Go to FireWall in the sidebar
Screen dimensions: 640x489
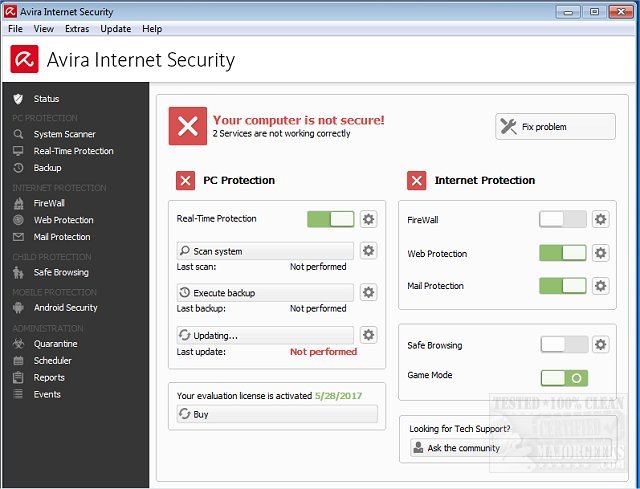click(49, 202)
